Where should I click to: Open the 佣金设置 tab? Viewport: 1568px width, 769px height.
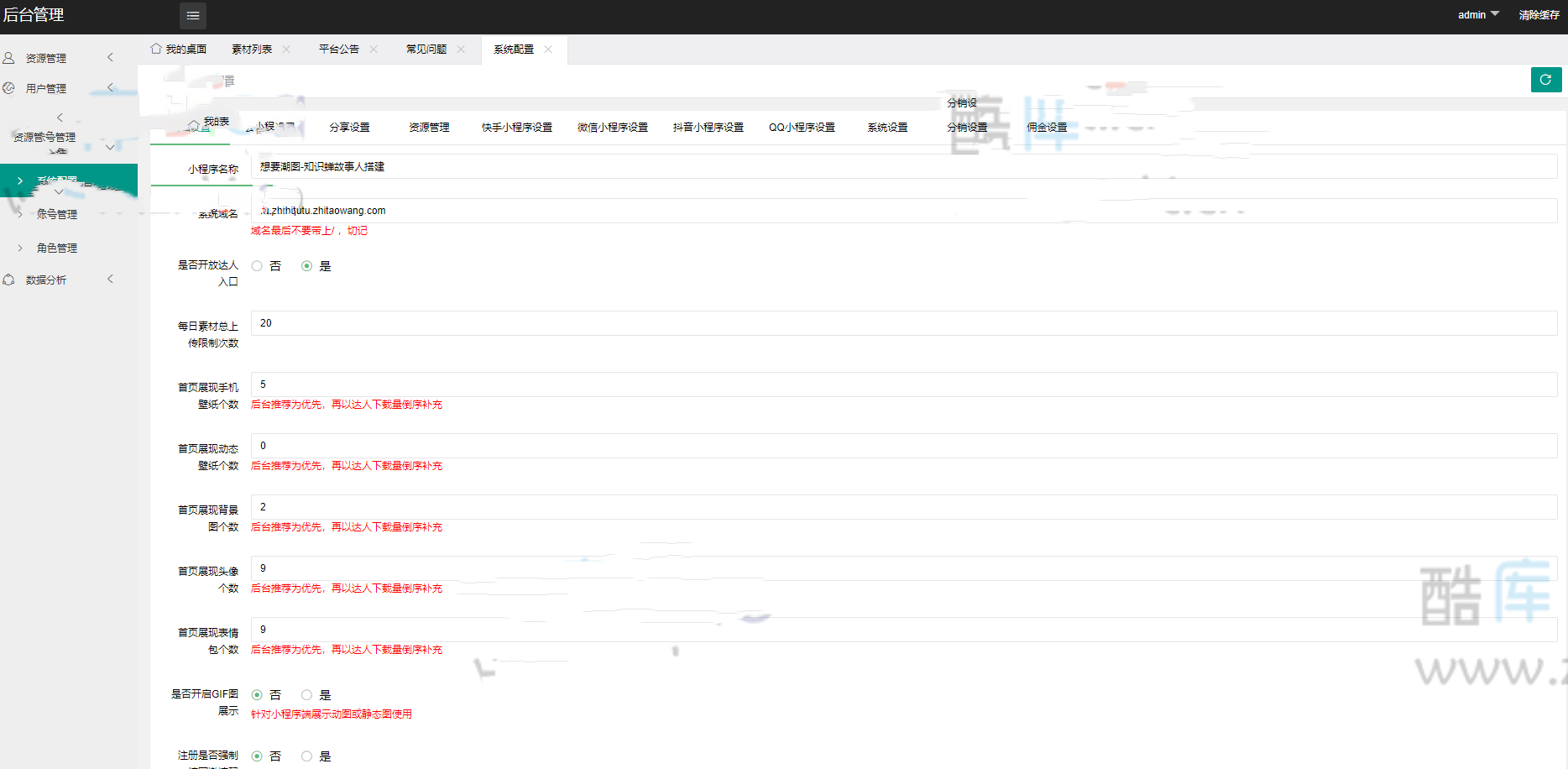click(1047, 128)
